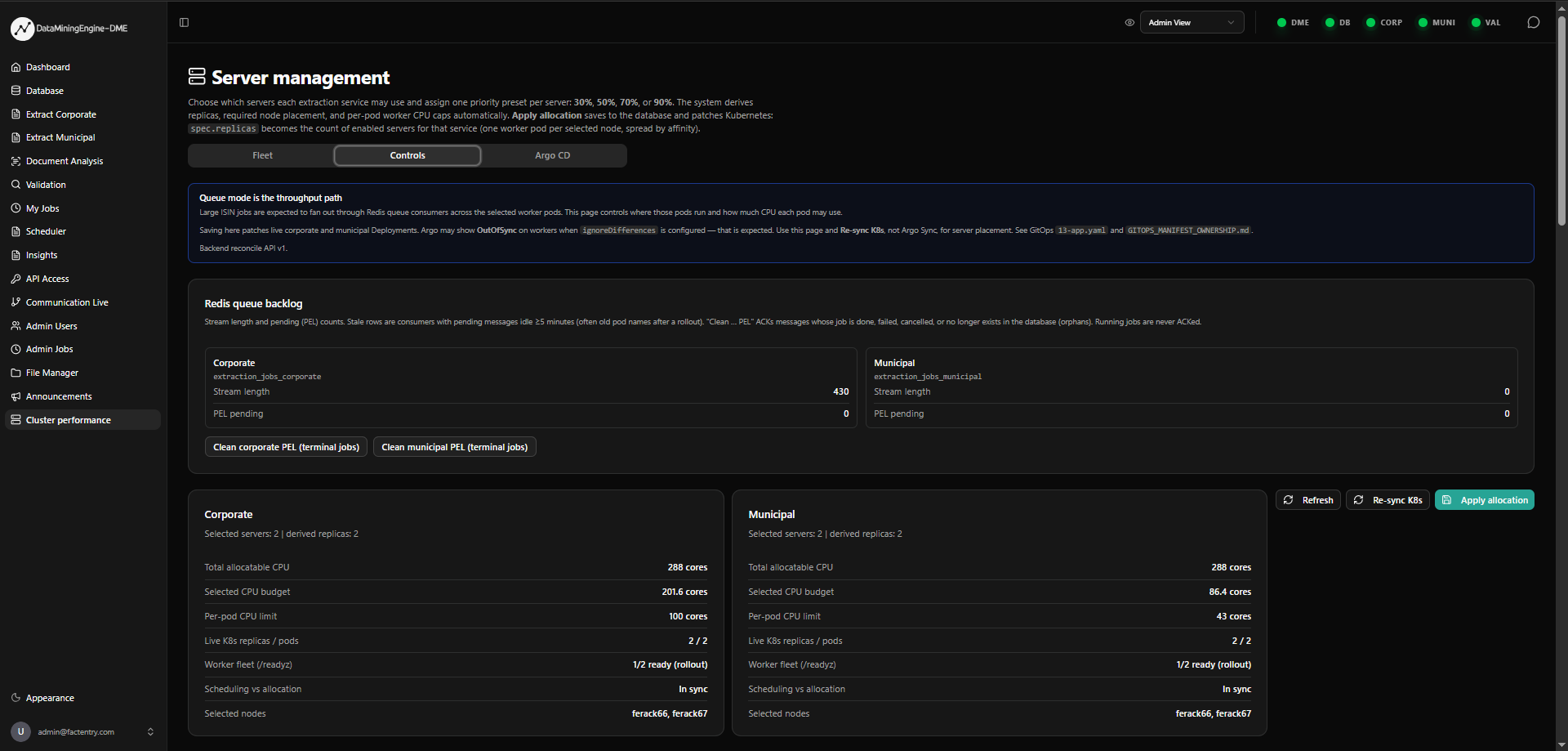Click the MUNI status indicator
The image size is (1568, 751).
[1437, 23]
